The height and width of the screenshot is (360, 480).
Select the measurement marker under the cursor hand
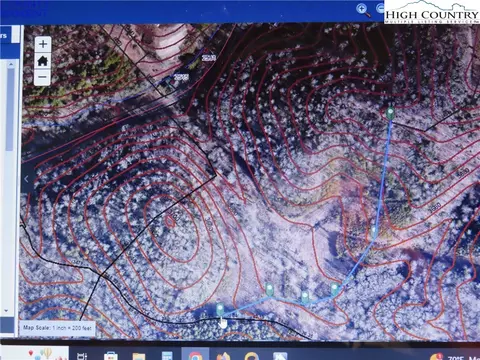click(x=220, y=309)
